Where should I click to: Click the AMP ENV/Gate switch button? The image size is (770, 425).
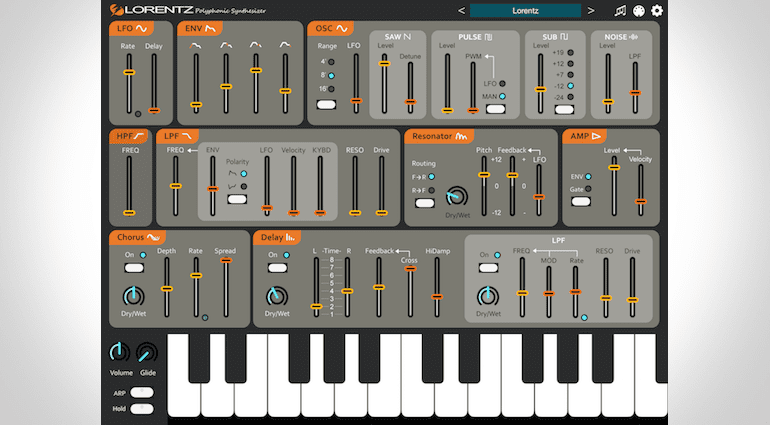coord(580,201)
